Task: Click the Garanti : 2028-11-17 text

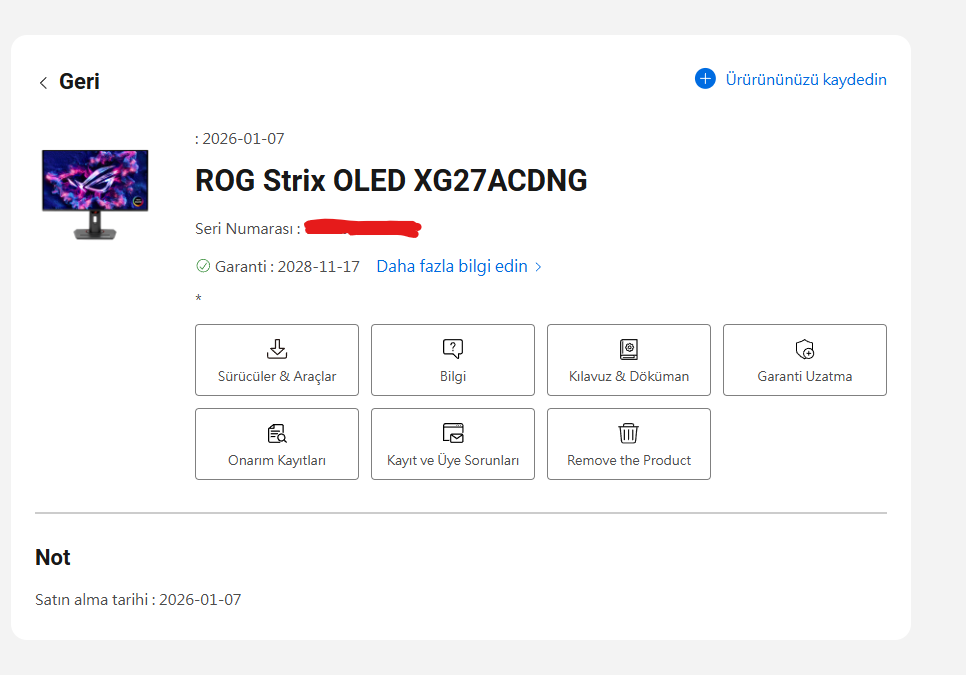Action: (x=287, y=267)
